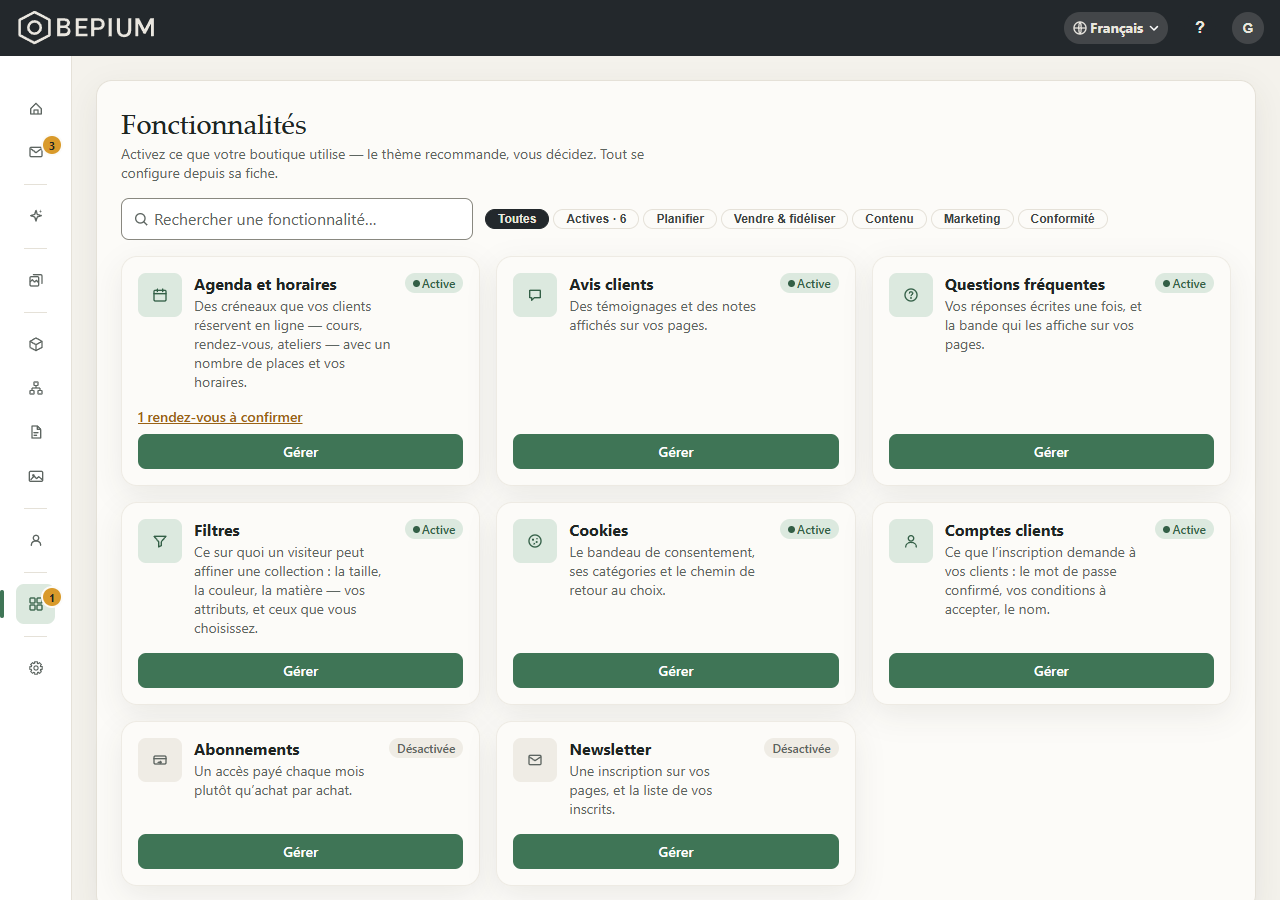Open the Français language dropdown

(x=1116, y=28)
